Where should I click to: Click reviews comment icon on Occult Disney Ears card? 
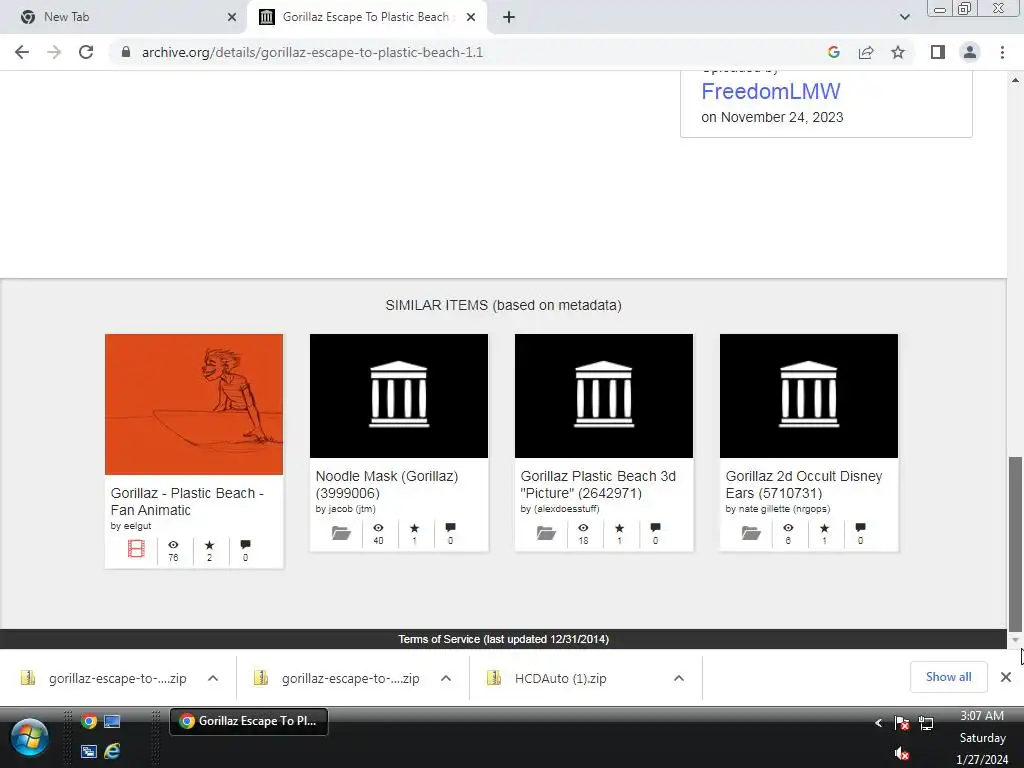pos(860,527)
